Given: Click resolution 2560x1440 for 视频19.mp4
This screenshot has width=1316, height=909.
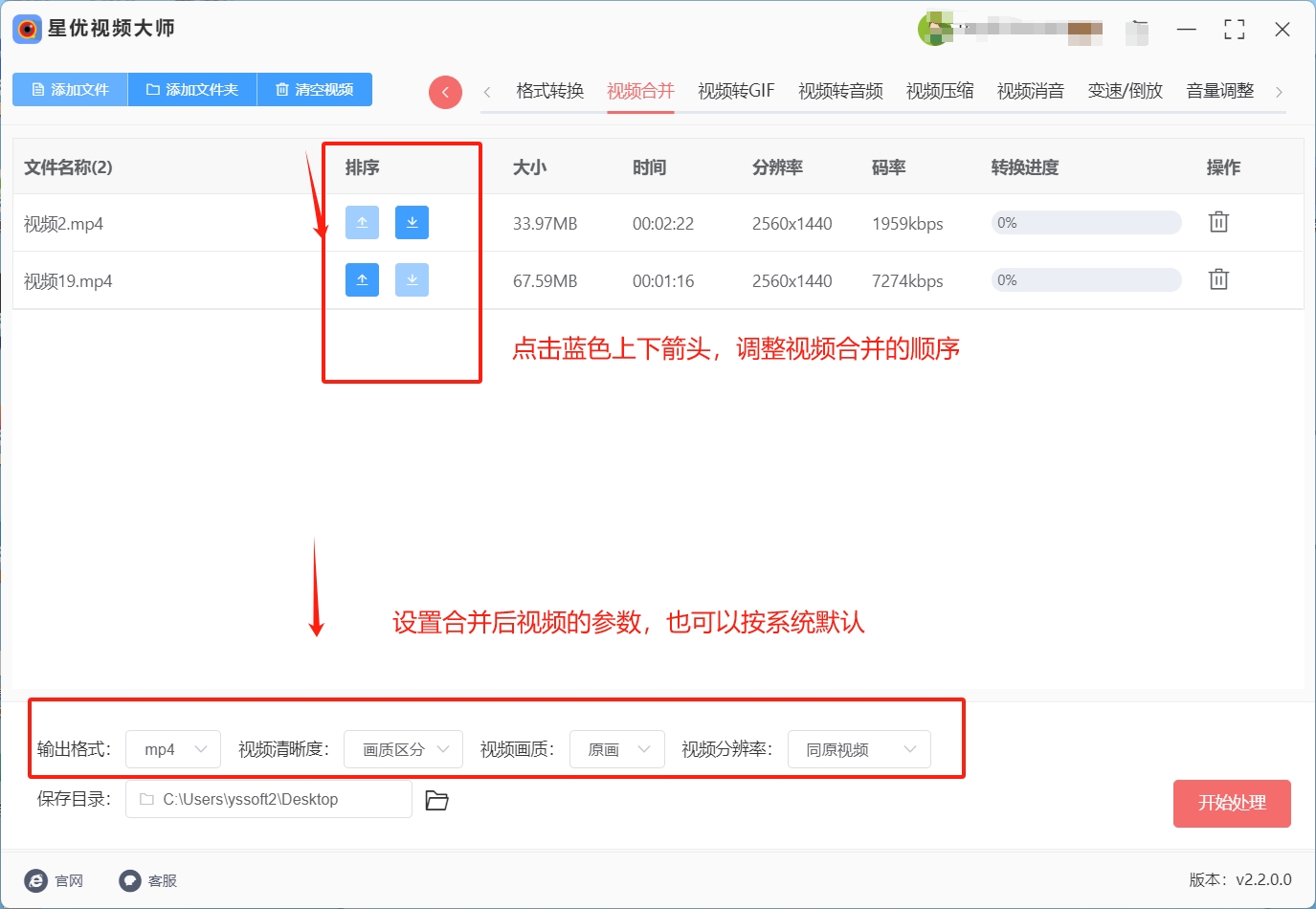Looking at the screenshot, I should click(x=792, y=281).
